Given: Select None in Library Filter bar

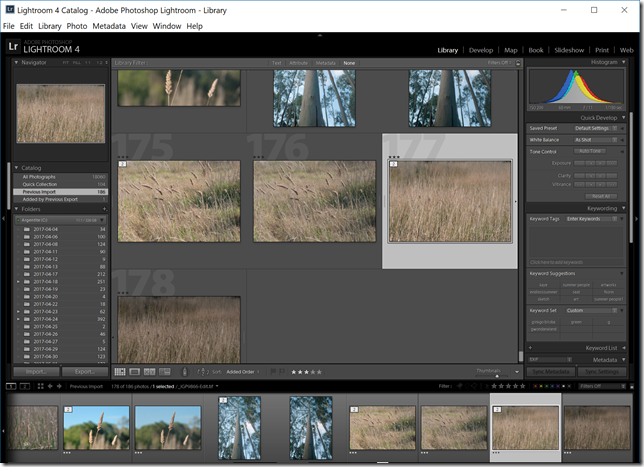Looking at the screenshot, I should point(349,63).
